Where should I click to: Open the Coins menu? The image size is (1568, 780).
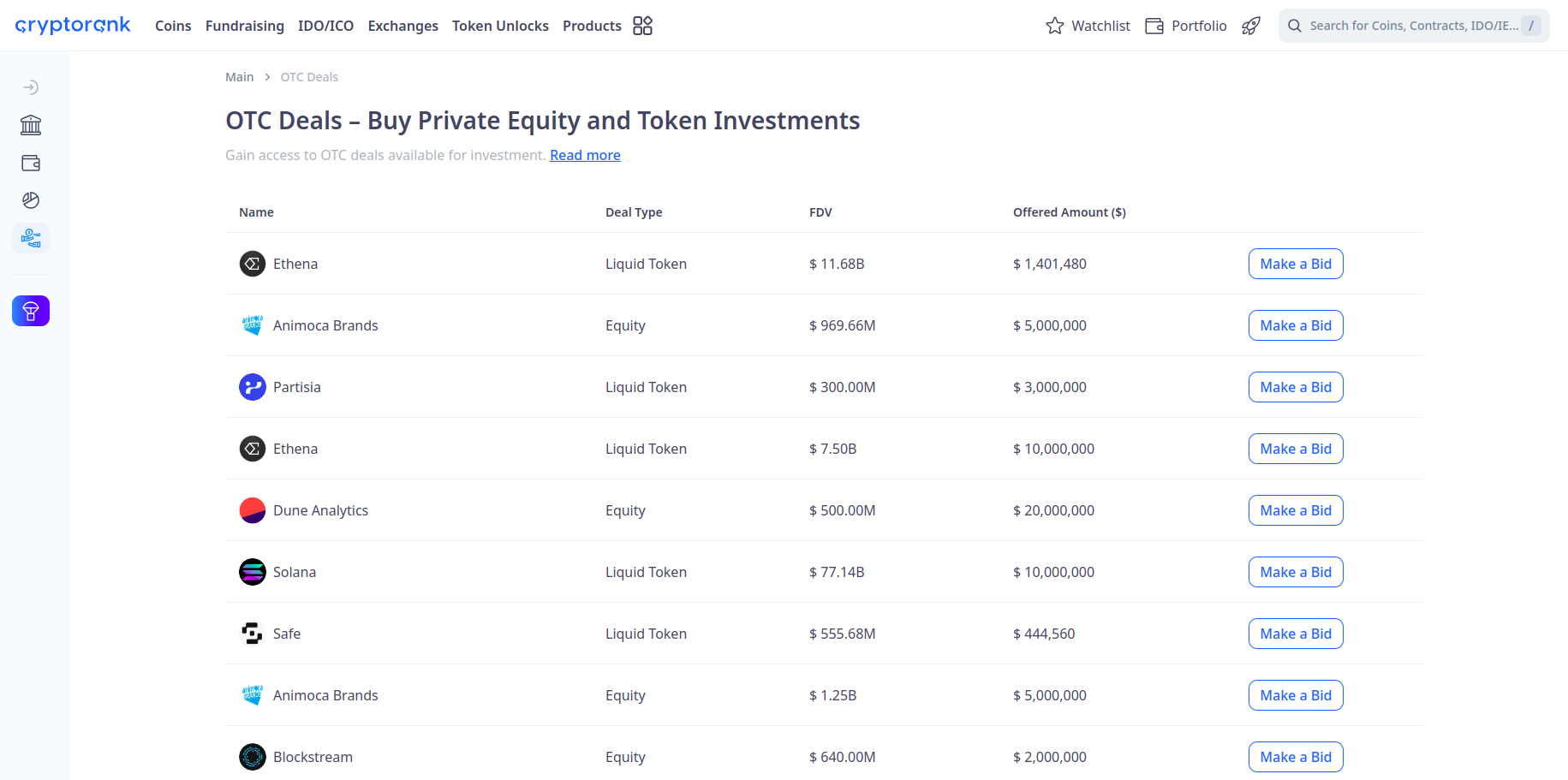173,26
